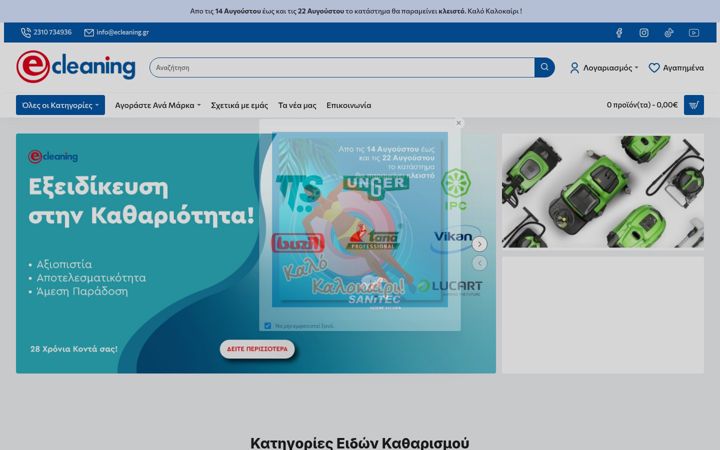Close the summer popup with X
The width and height of the screenshot is (720, 450).
coord(458,123)
